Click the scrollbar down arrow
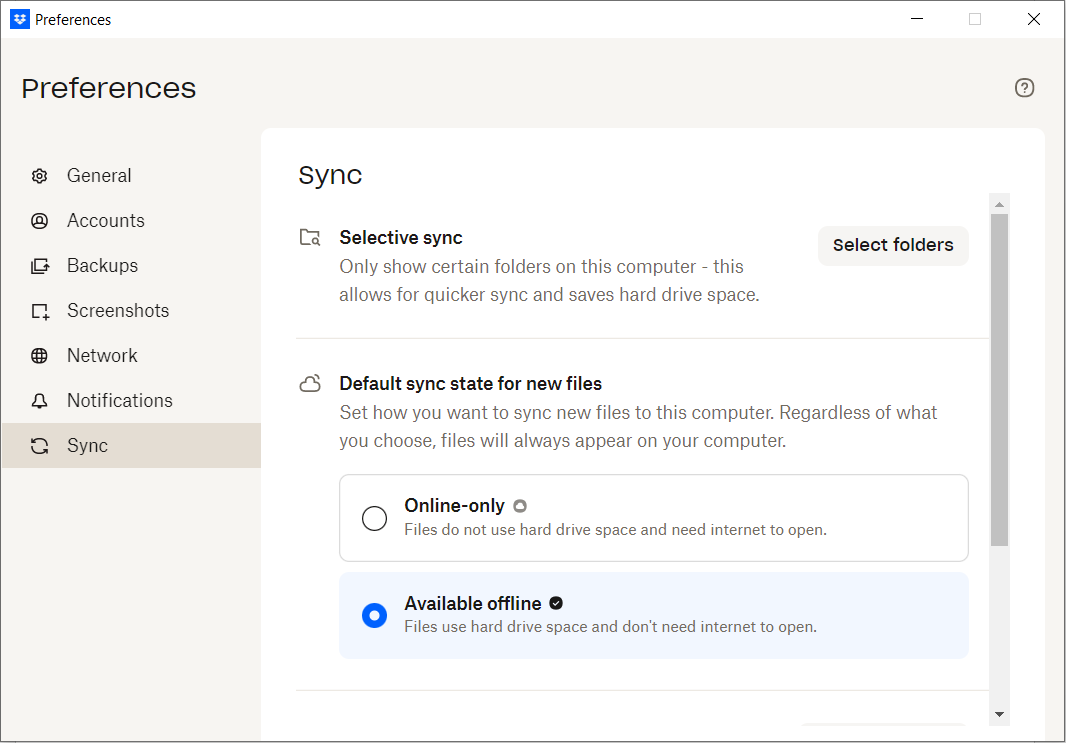Image resolution: width=1066 pixels, height=743 pixels. click(999, 714)
